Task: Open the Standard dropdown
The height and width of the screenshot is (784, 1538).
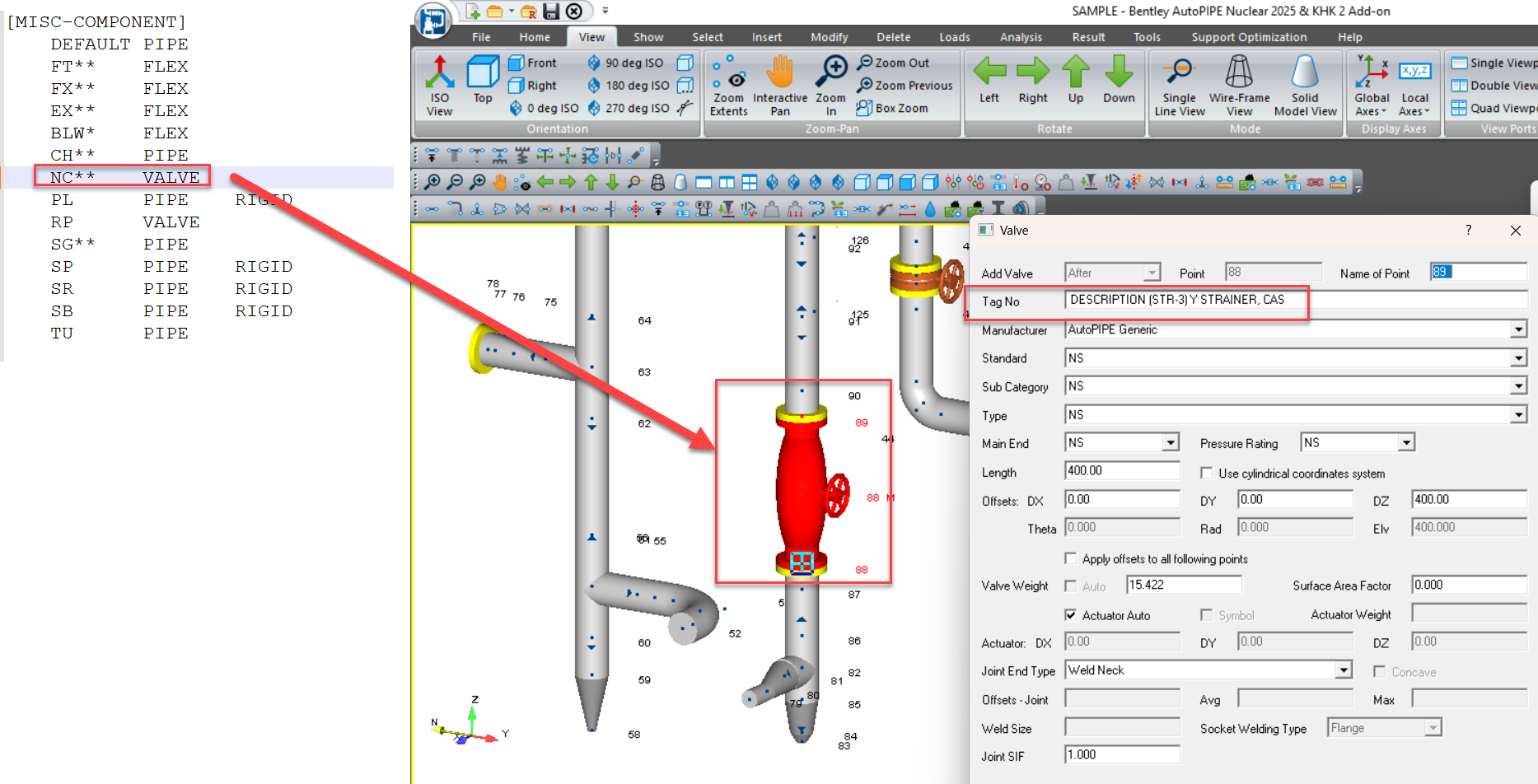Action: (1518, 358)
